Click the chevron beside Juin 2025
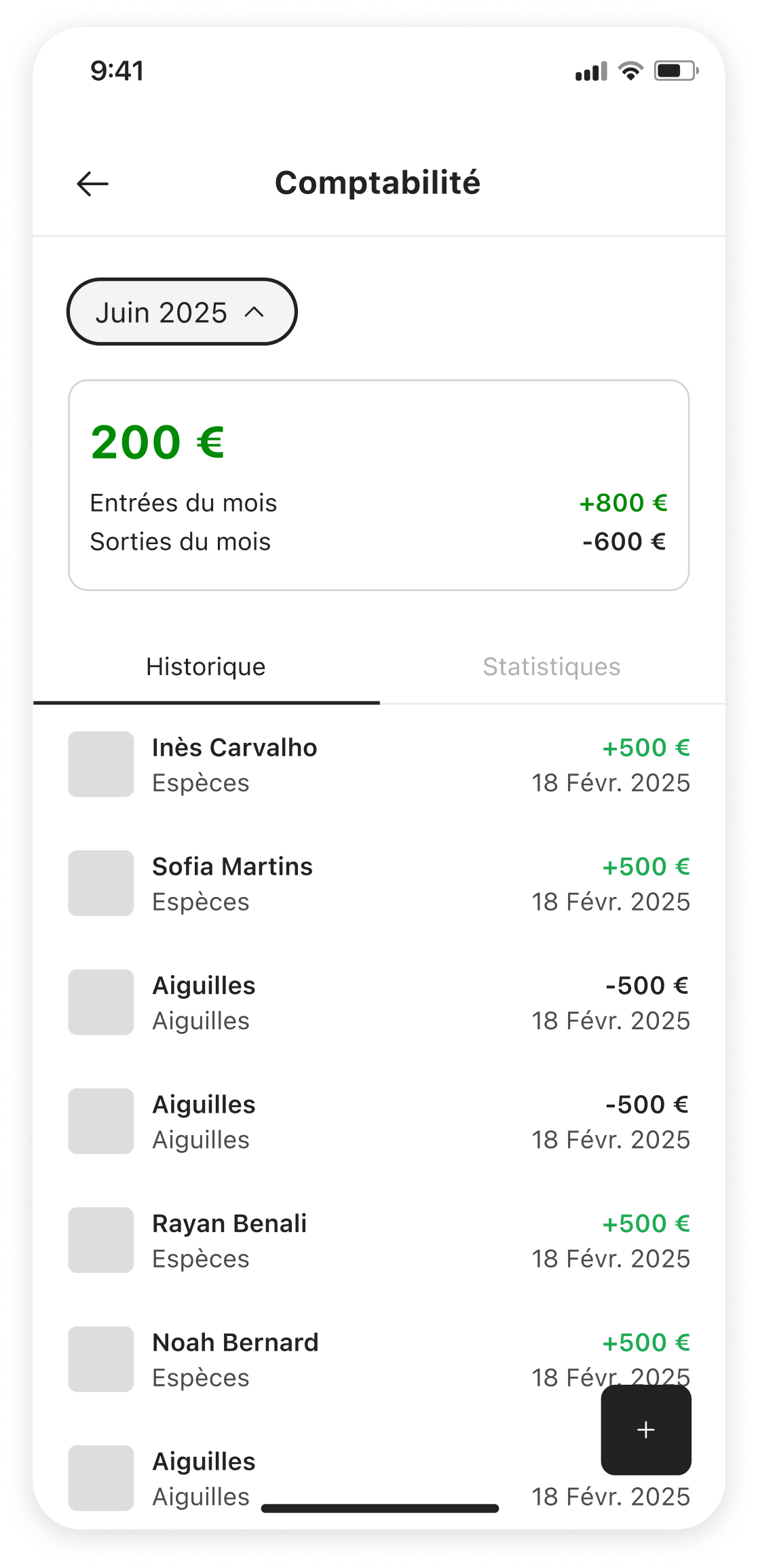This screenshot has height=1568, width=758. point(254,312)
